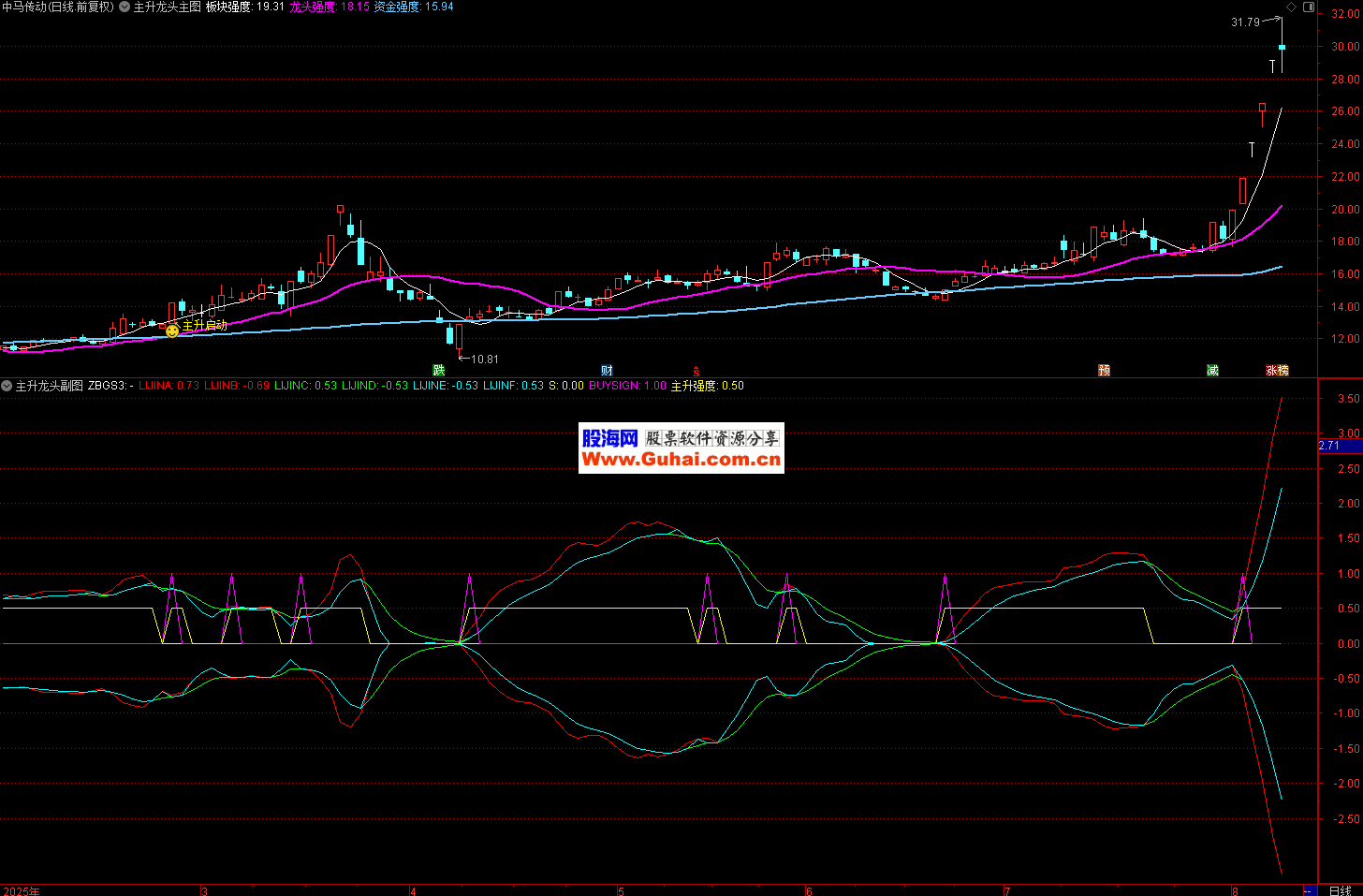Click the brown 榜 info marker
1363x896 pixels.
coord(1283,371)
